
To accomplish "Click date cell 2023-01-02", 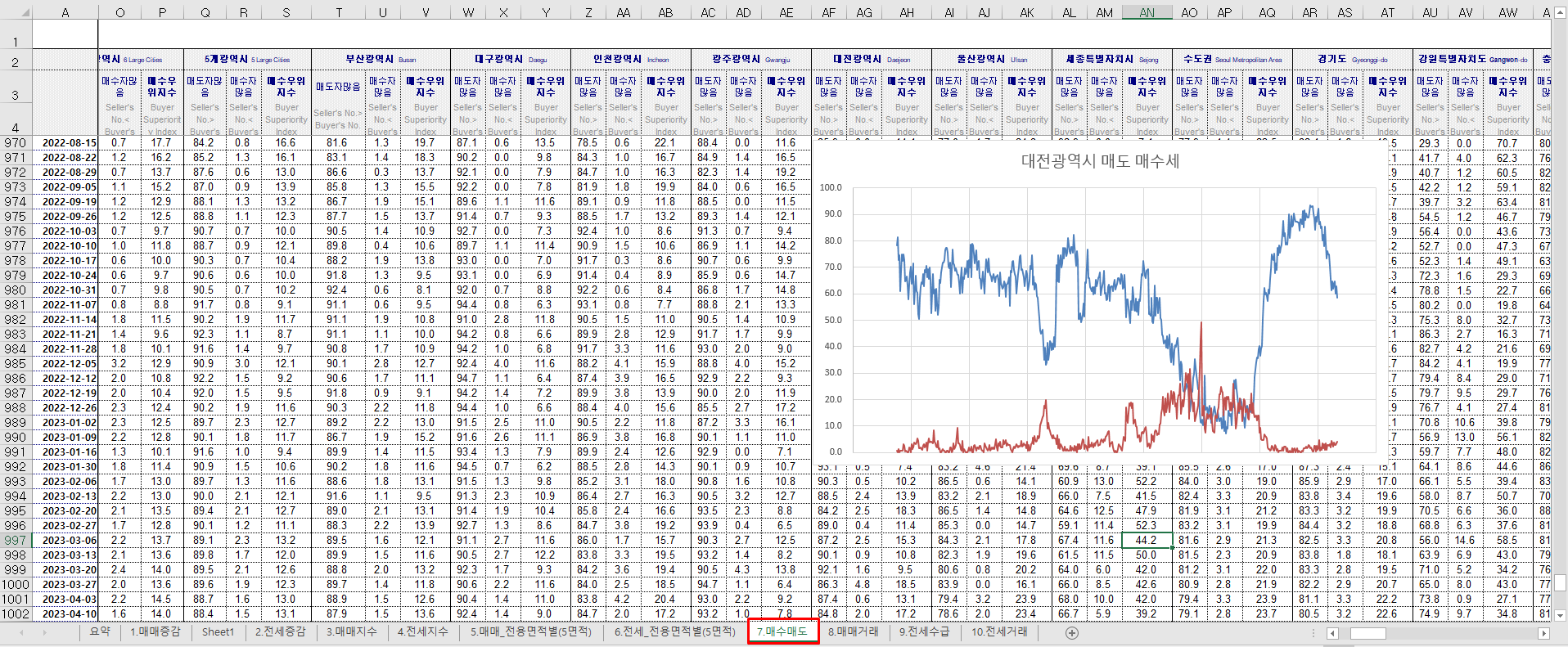I will pos(65,422).
